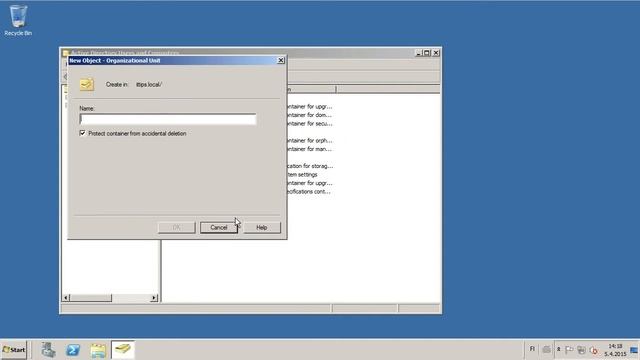Click the FI language indicator
Image resolution: width=640 pixels, height=360 pixels.
(532, 349)
